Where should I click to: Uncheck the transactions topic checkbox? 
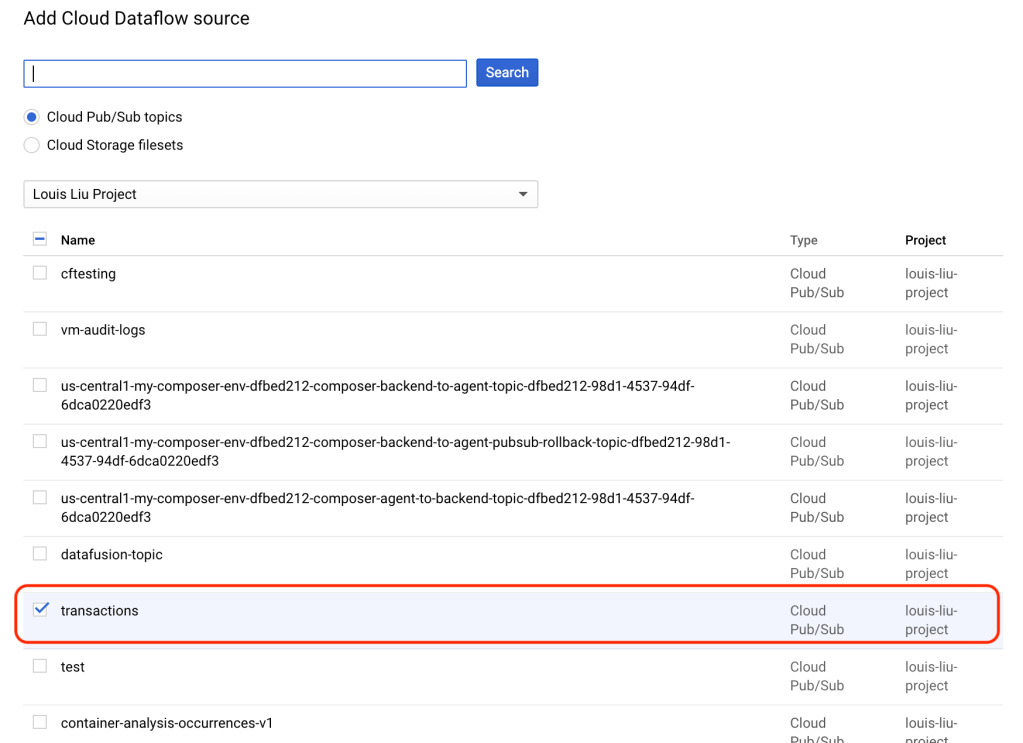[40, 609]
